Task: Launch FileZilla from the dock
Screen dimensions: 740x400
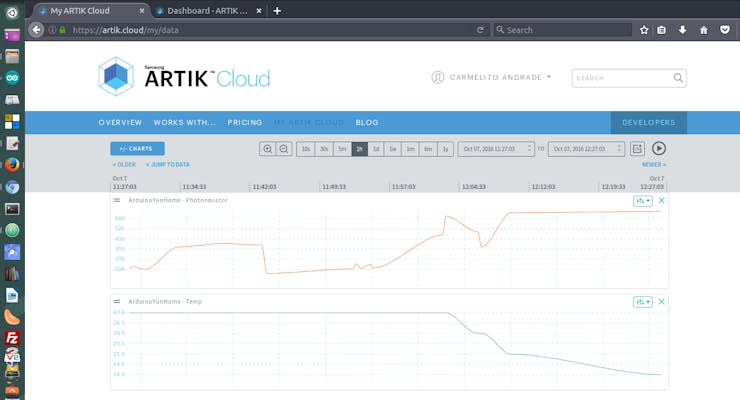Action: click(12, 338)
